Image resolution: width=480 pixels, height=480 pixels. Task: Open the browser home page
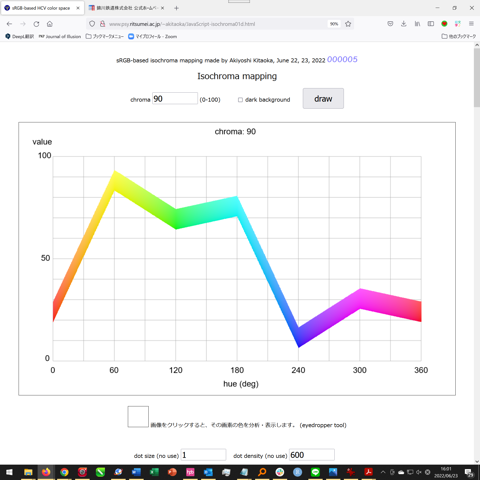(x=50, y=24)
